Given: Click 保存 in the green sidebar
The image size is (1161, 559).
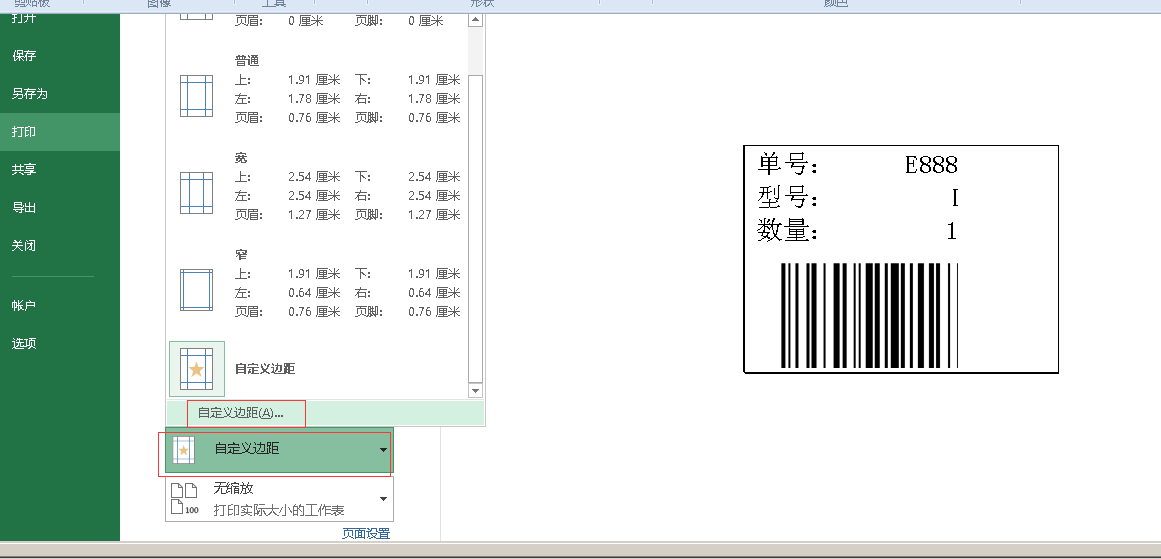Looking at the screenshot, I should click(24, 56).
